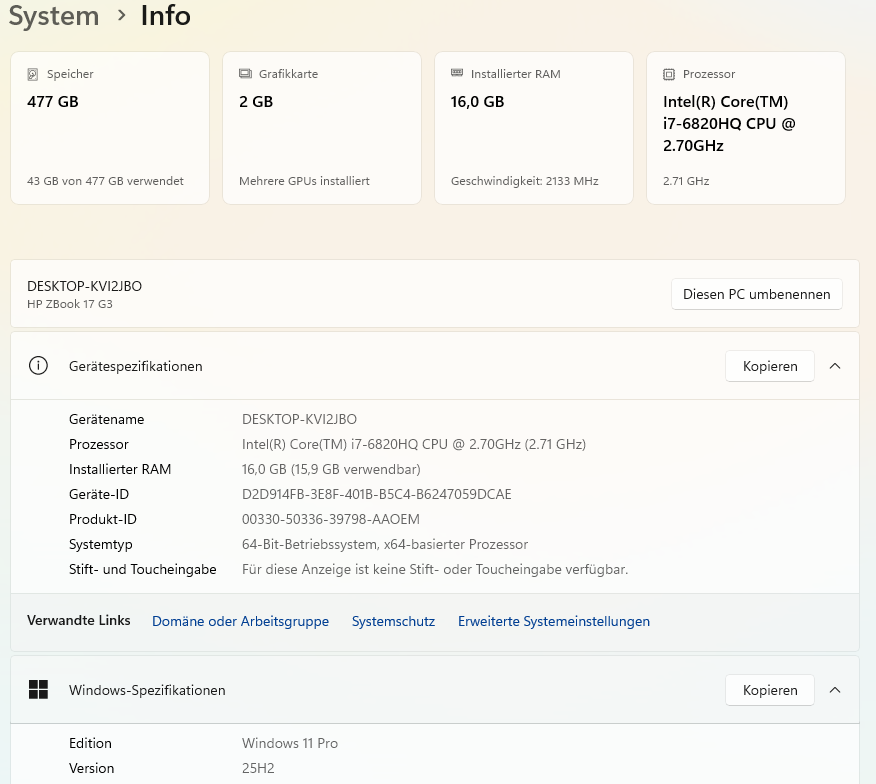Click the Windows-Spezifikationen header title
Image resolution: width=876 pixels, height=784 pixels.
tap(147, 690)
